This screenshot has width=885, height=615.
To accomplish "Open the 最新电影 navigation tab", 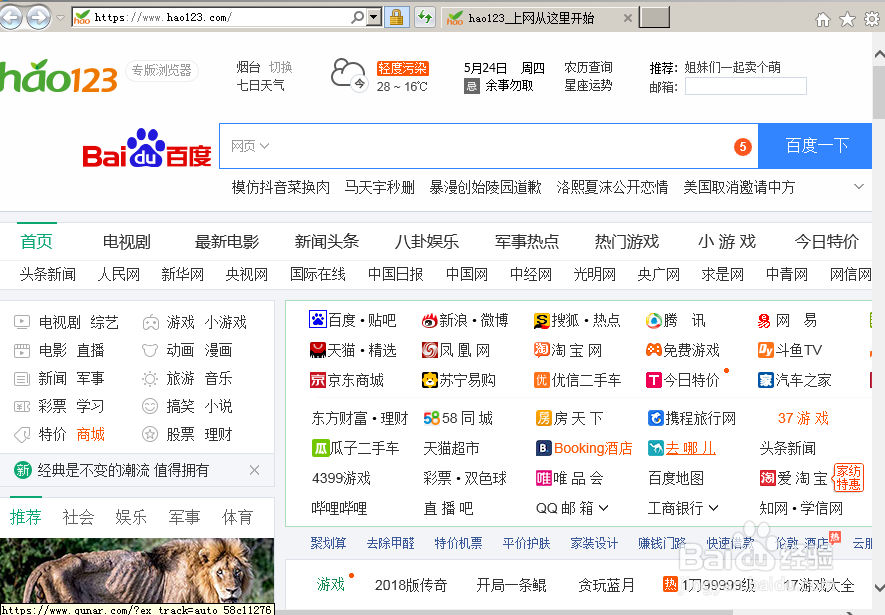I will click(226, 241).
